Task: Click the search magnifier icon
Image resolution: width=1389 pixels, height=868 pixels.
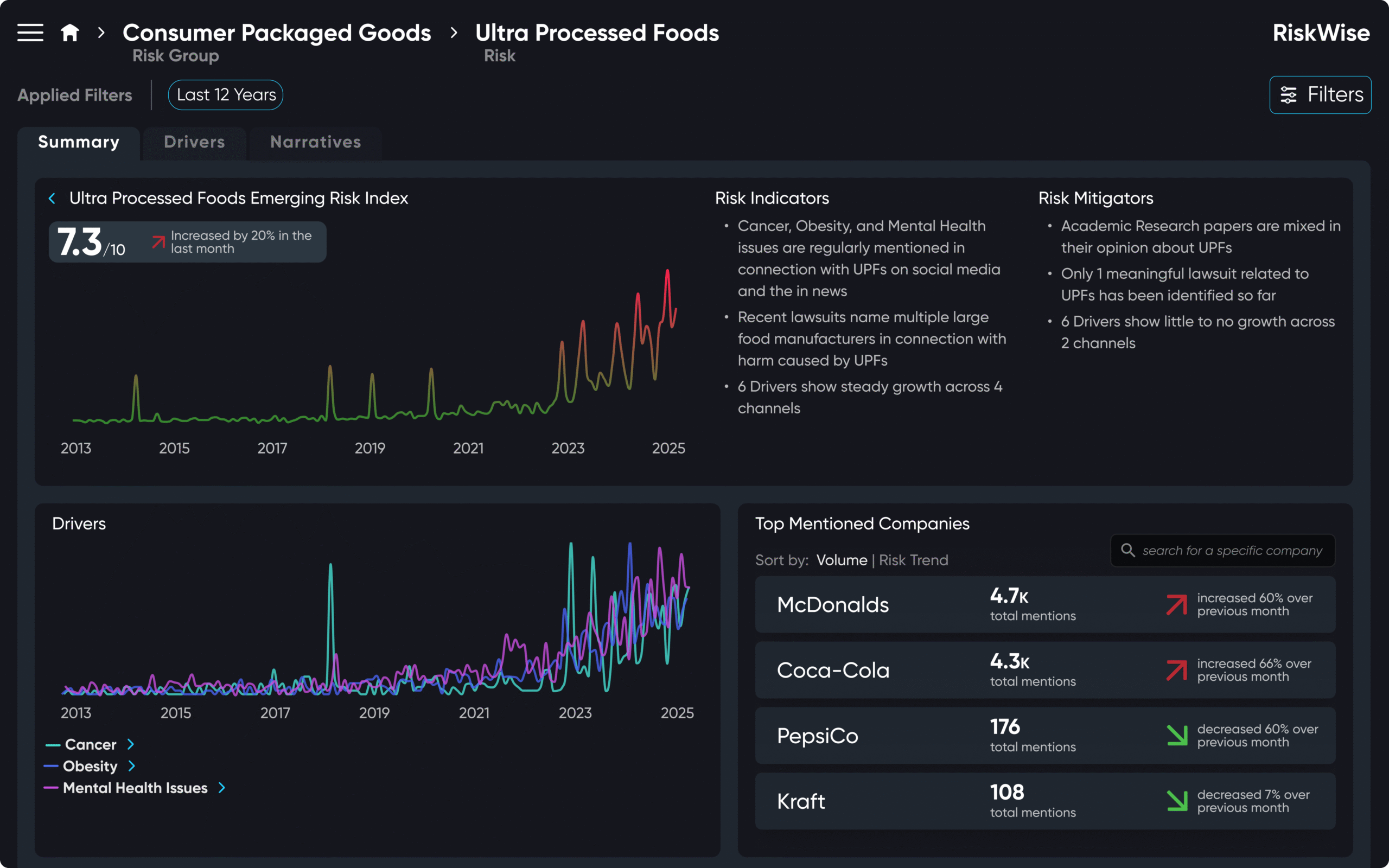Action: point(1127,550)
